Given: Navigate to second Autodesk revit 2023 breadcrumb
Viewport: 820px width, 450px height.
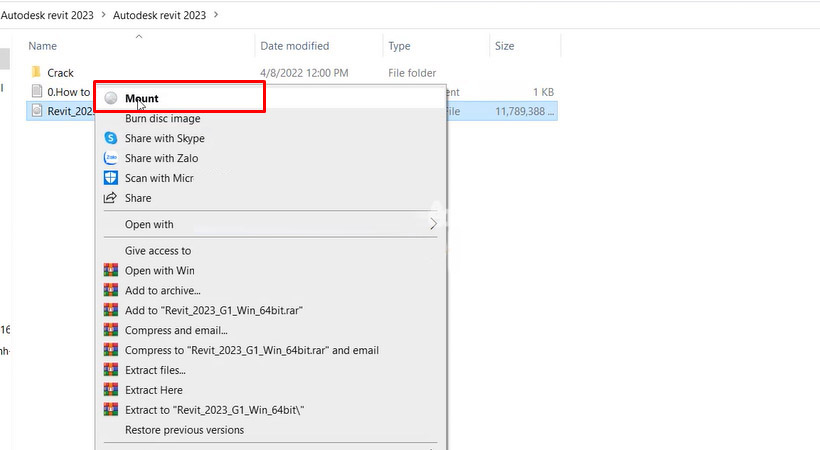Looking at the screenshot, I should [x=160, y=15].
